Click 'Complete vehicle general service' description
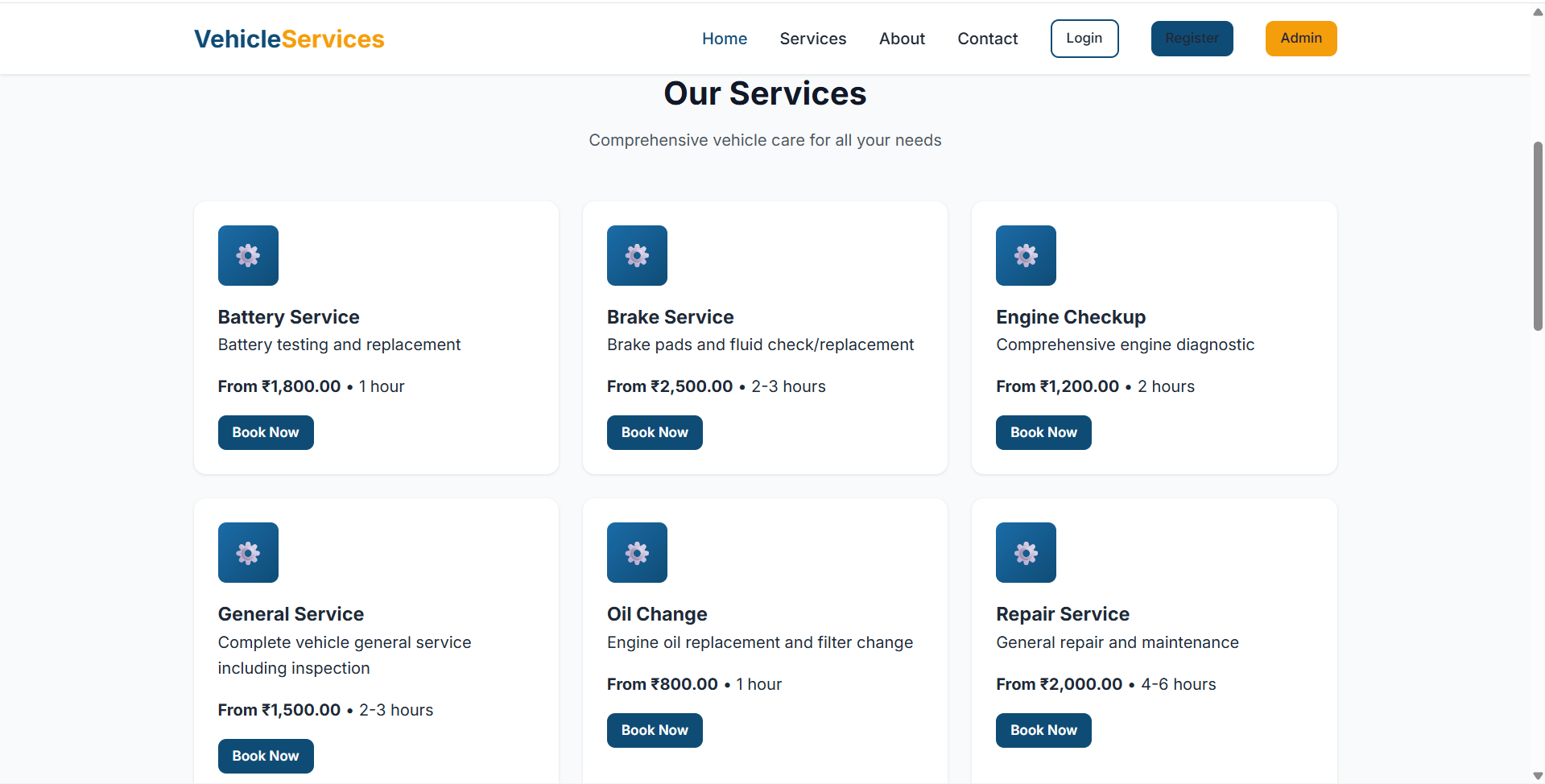 coord(345,655)
